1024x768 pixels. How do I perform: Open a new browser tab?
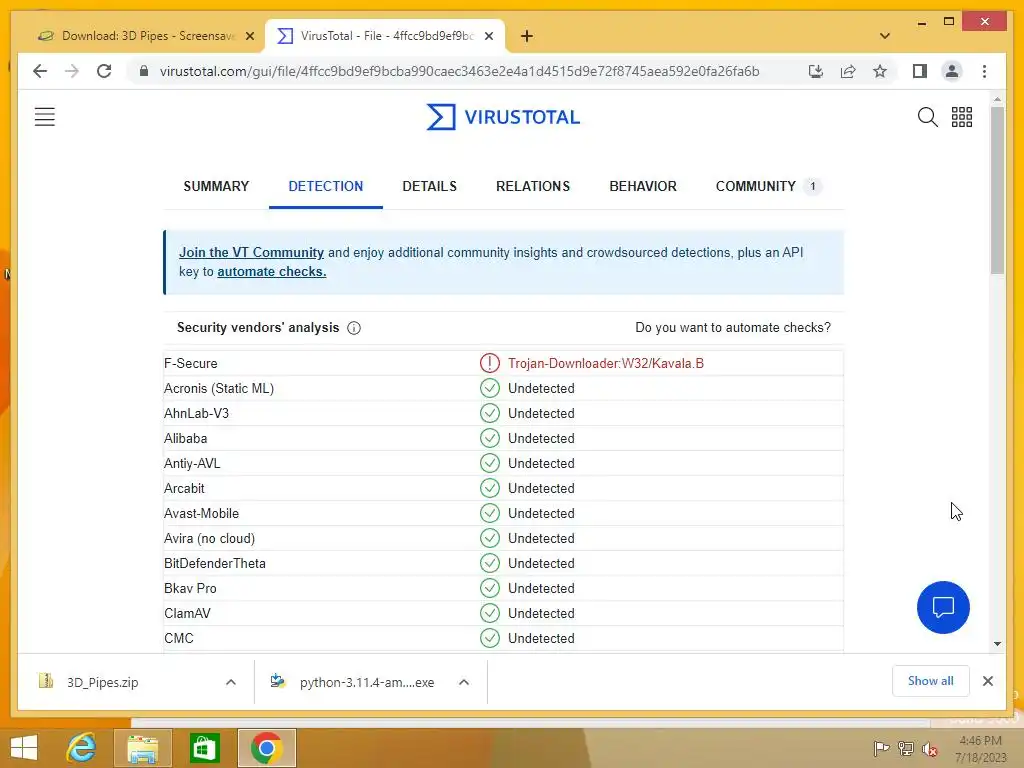(x=527, y=36)
